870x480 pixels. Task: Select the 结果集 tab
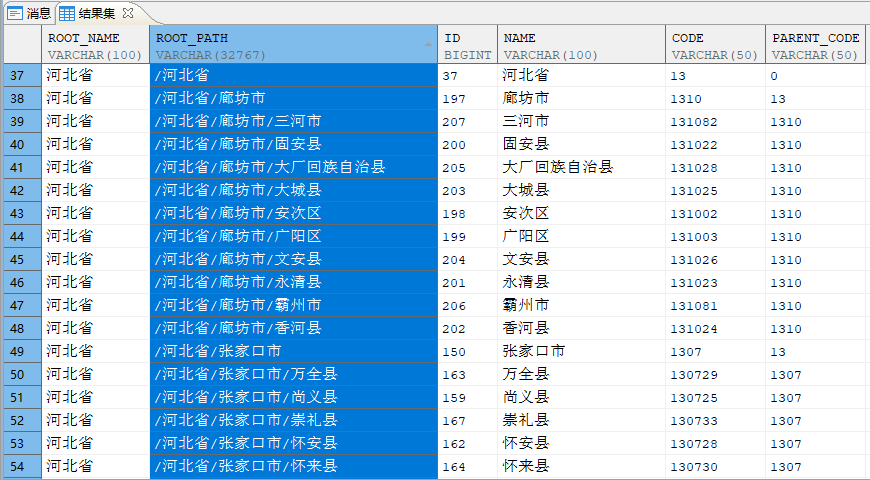(97, 13)
